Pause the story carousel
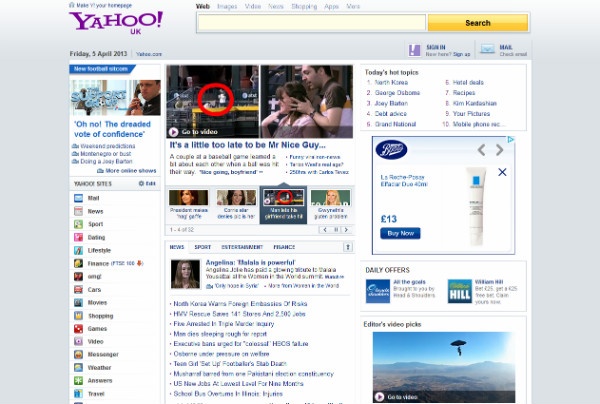The height and width of the screenshot is (404, 600). 336,230
